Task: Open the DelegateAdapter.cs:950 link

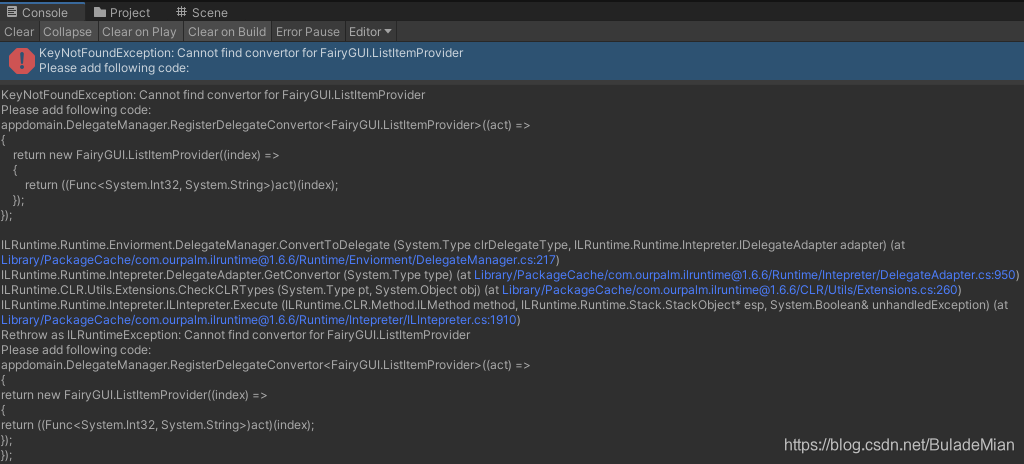Action: [x=744, y=275]
